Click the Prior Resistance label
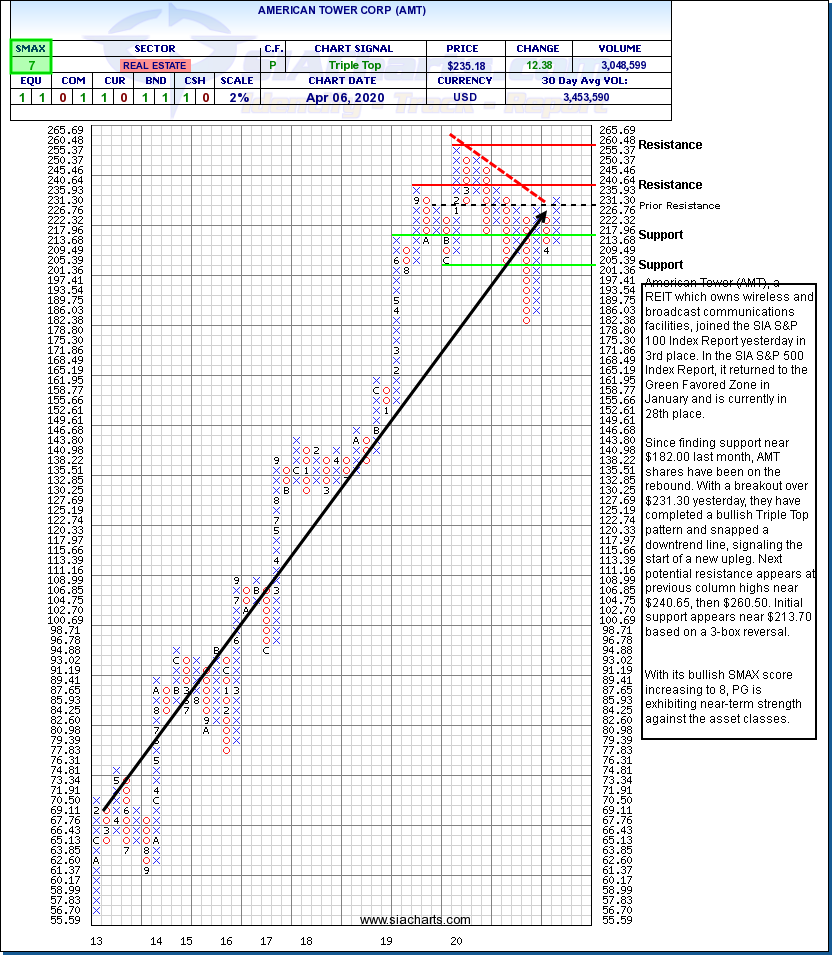Screen dimensions: 832x955 click(x=680, y=206)
